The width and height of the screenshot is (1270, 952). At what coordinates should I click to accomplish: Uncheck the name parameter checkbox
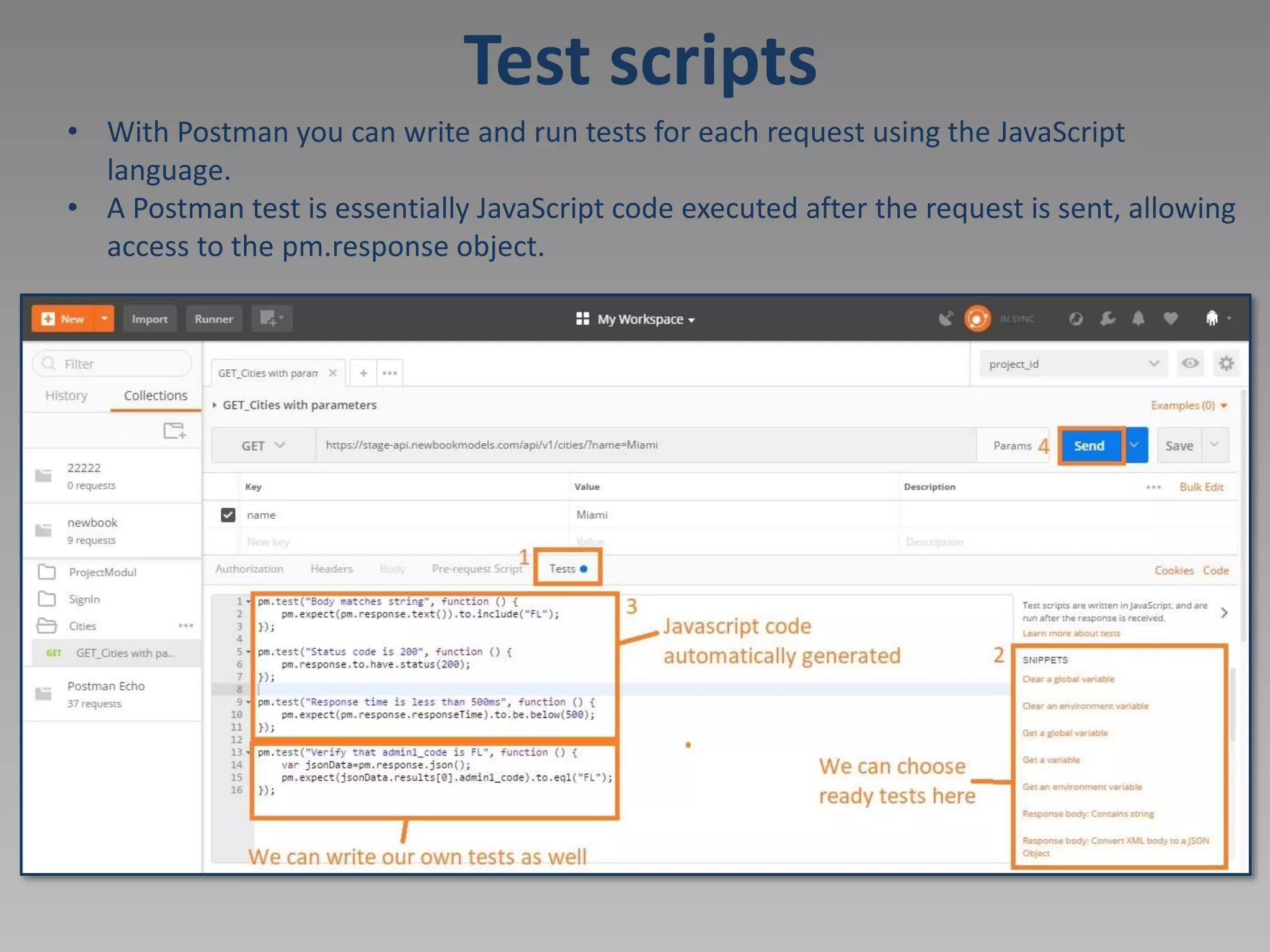coord(228,515)
